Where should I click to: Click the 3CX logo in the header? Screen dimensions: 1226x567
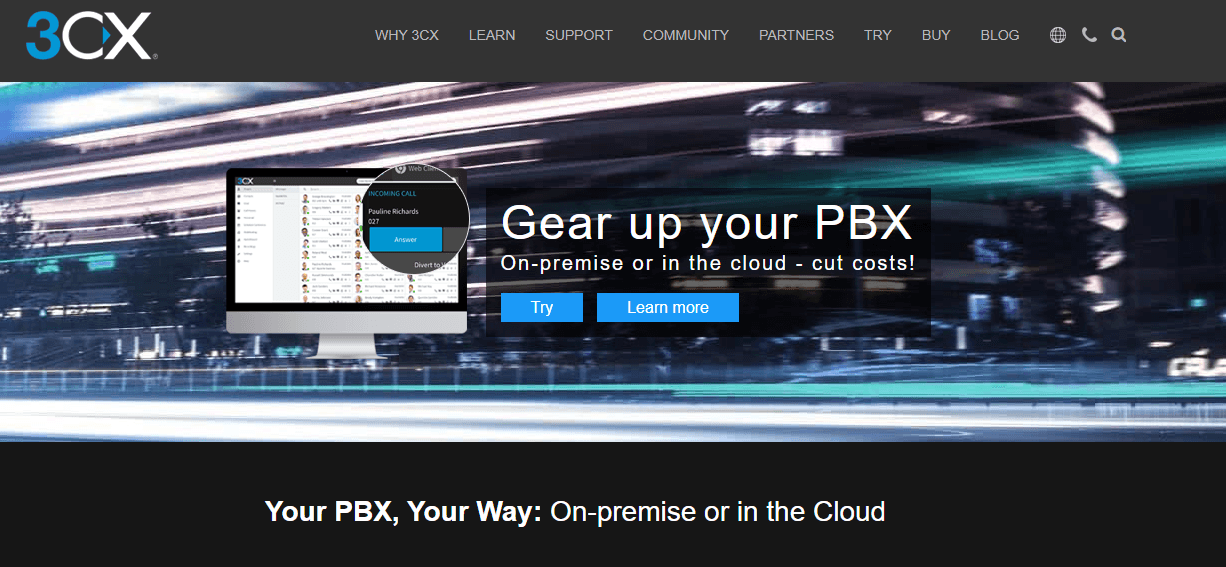(x=91, y=36)
